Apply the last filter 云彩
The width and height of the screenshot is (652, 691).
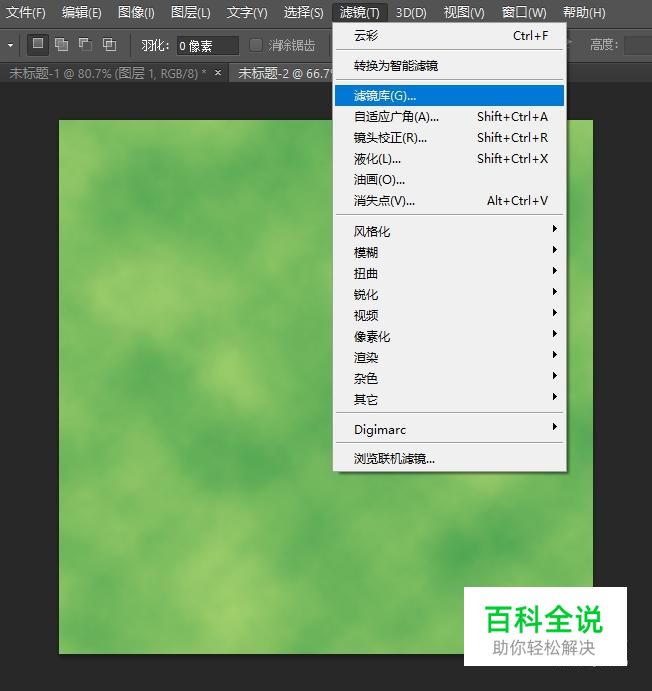[x=449, y=36]
